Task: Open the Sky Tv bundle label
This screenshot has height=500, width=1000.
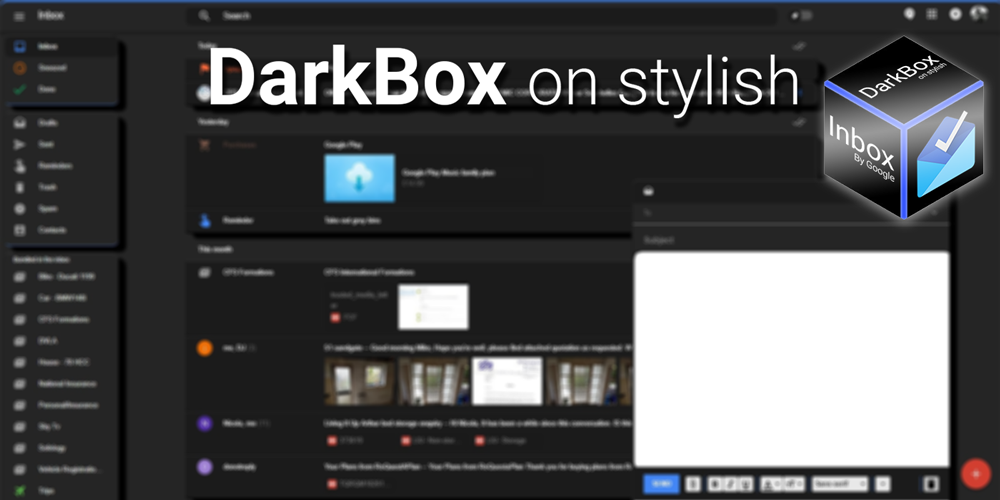Action: [62, 426]
